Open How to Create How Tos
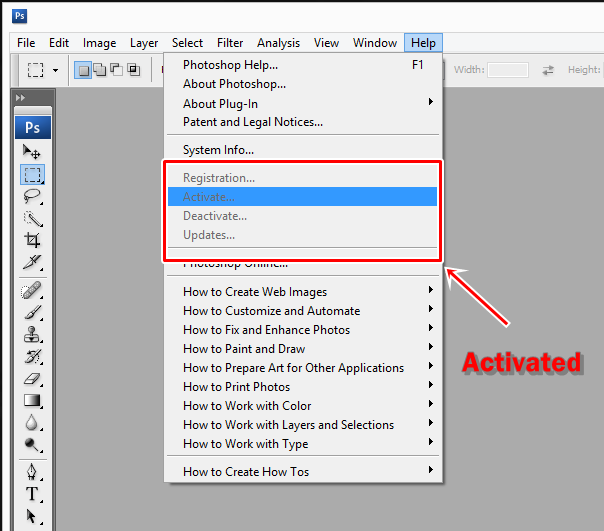The height and width of the screenshot is (531, 604). click(303, 472)
